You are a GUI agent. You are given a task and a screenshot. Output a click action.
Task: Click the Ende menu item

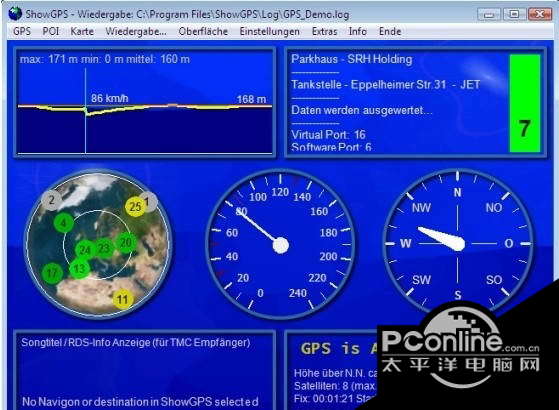[390, 31]
